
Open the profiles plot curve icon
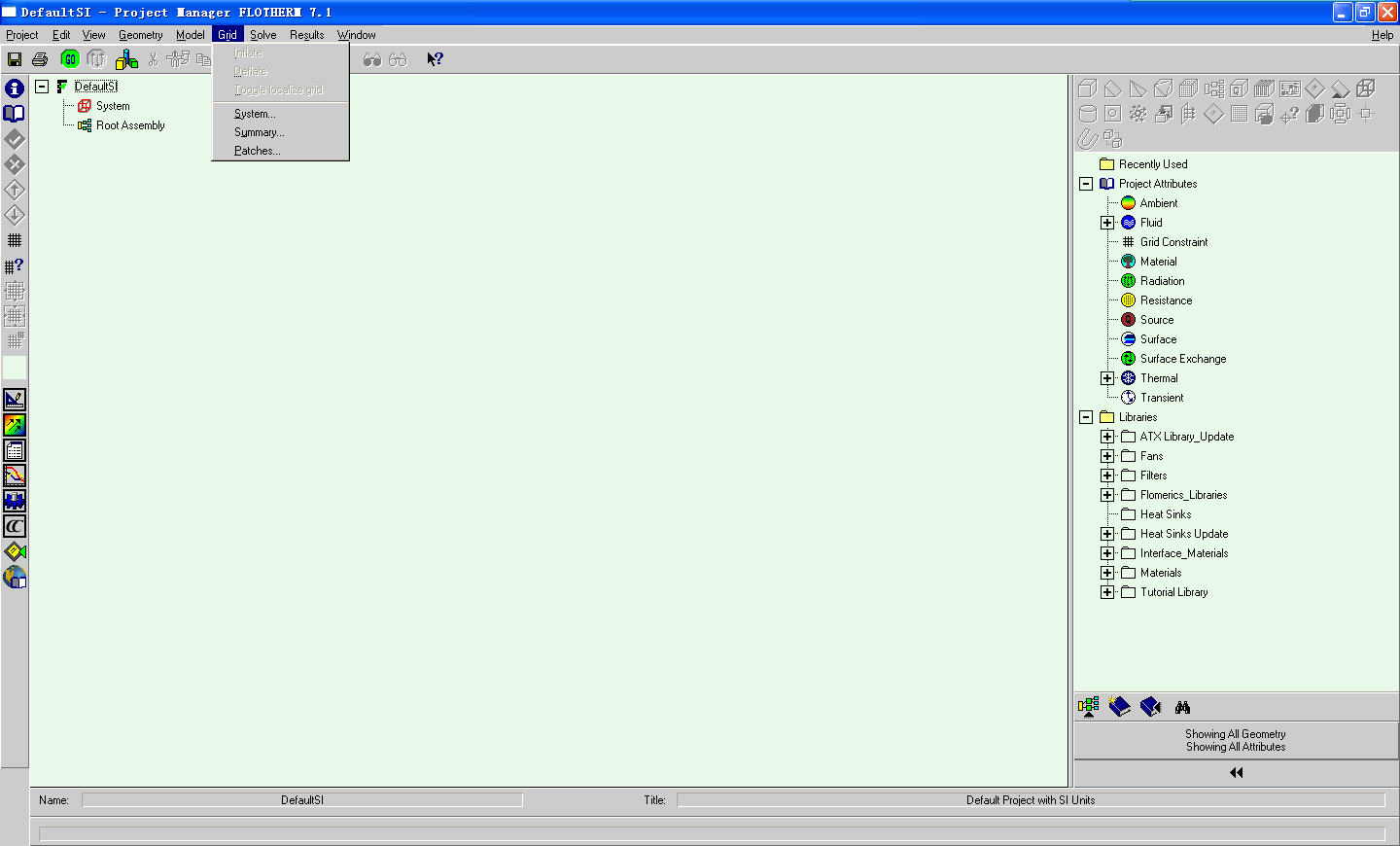tap(15, 476)
